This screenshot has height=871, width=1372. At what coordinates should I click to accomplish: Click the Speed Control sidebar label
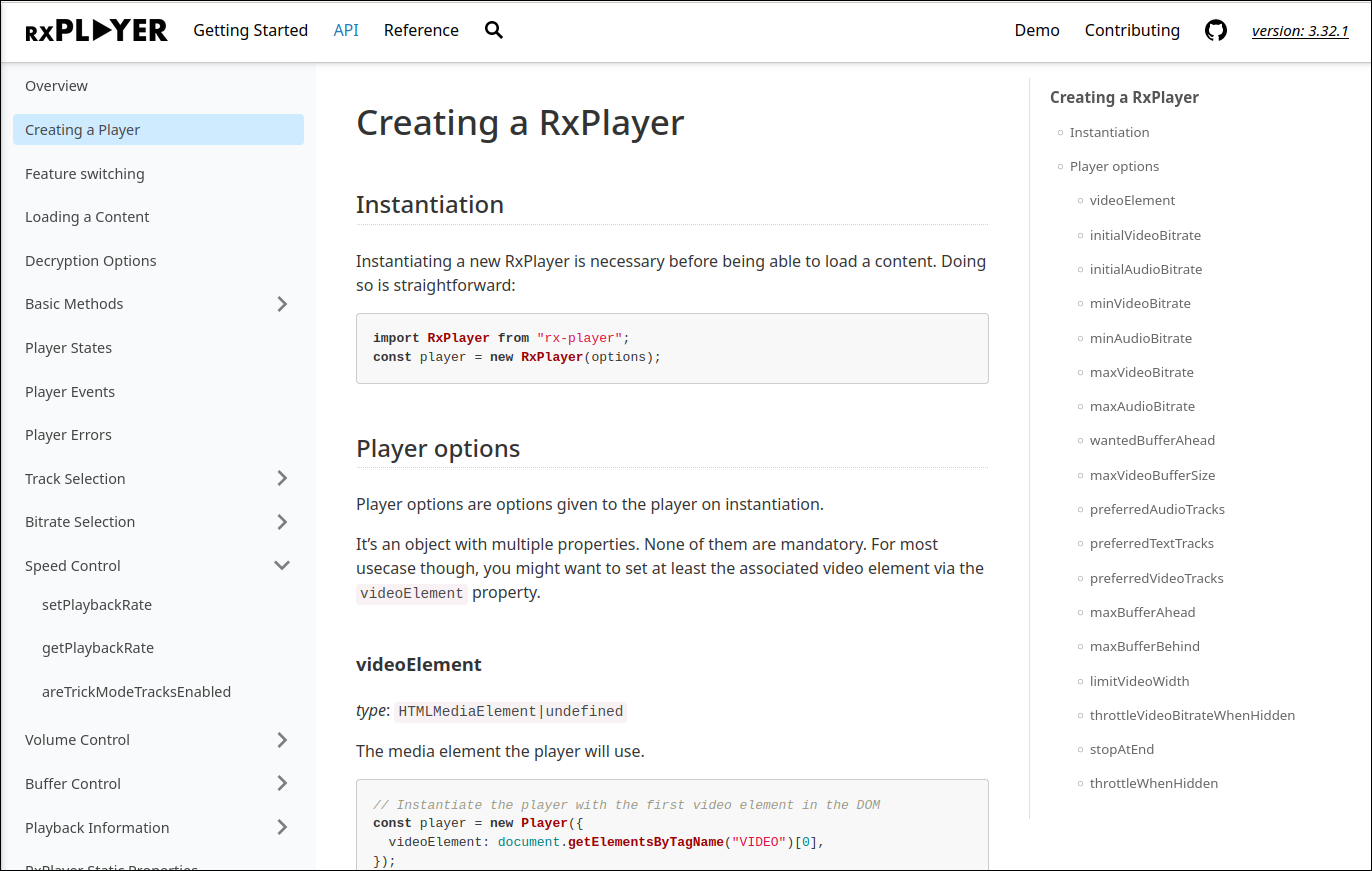(73, 566)
